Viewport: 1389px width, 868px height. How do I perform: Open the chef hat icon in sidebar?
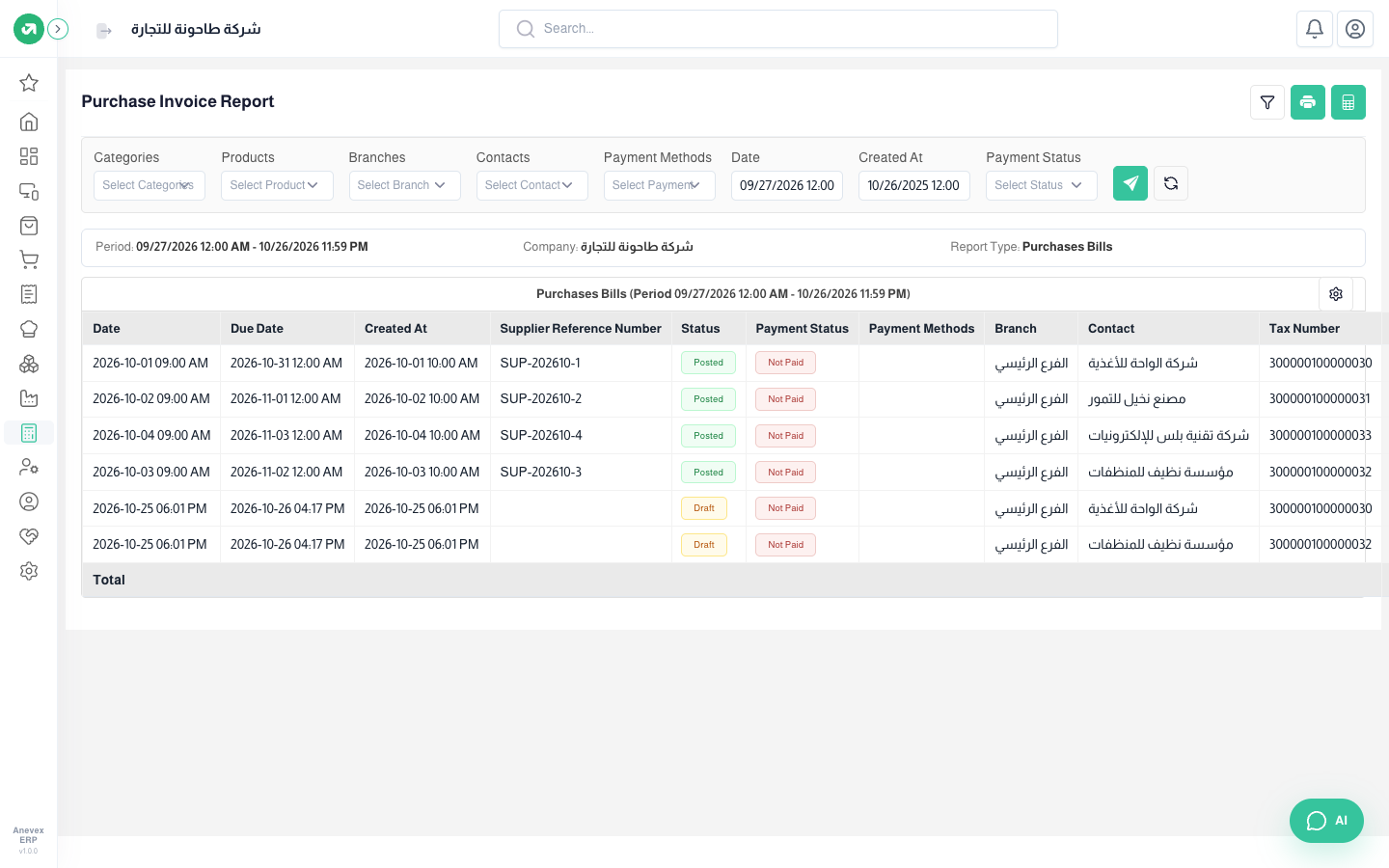point(29,329)
